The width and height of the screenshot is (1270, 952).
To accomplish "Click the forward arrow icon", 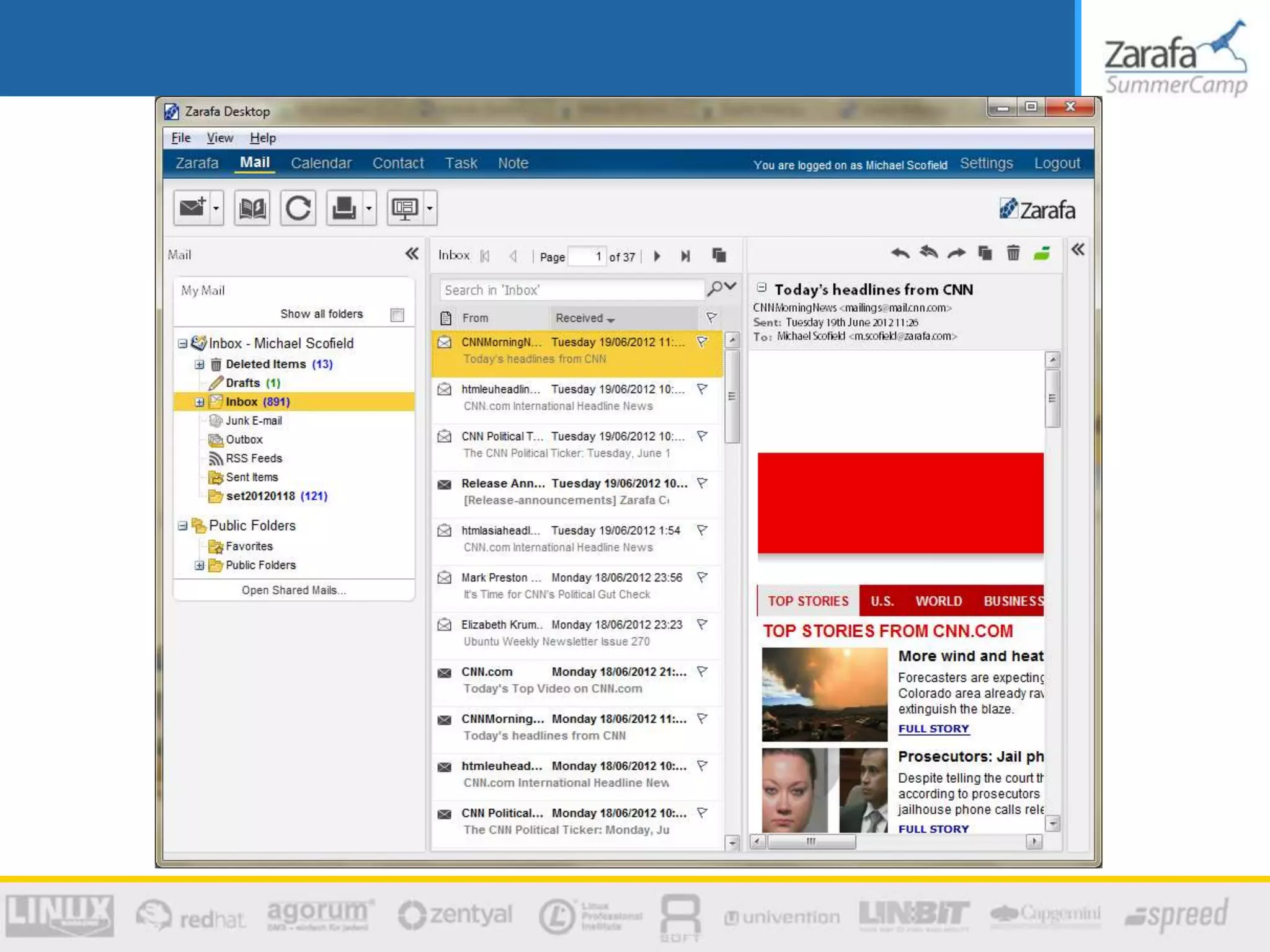I will [x=957, y=253].
